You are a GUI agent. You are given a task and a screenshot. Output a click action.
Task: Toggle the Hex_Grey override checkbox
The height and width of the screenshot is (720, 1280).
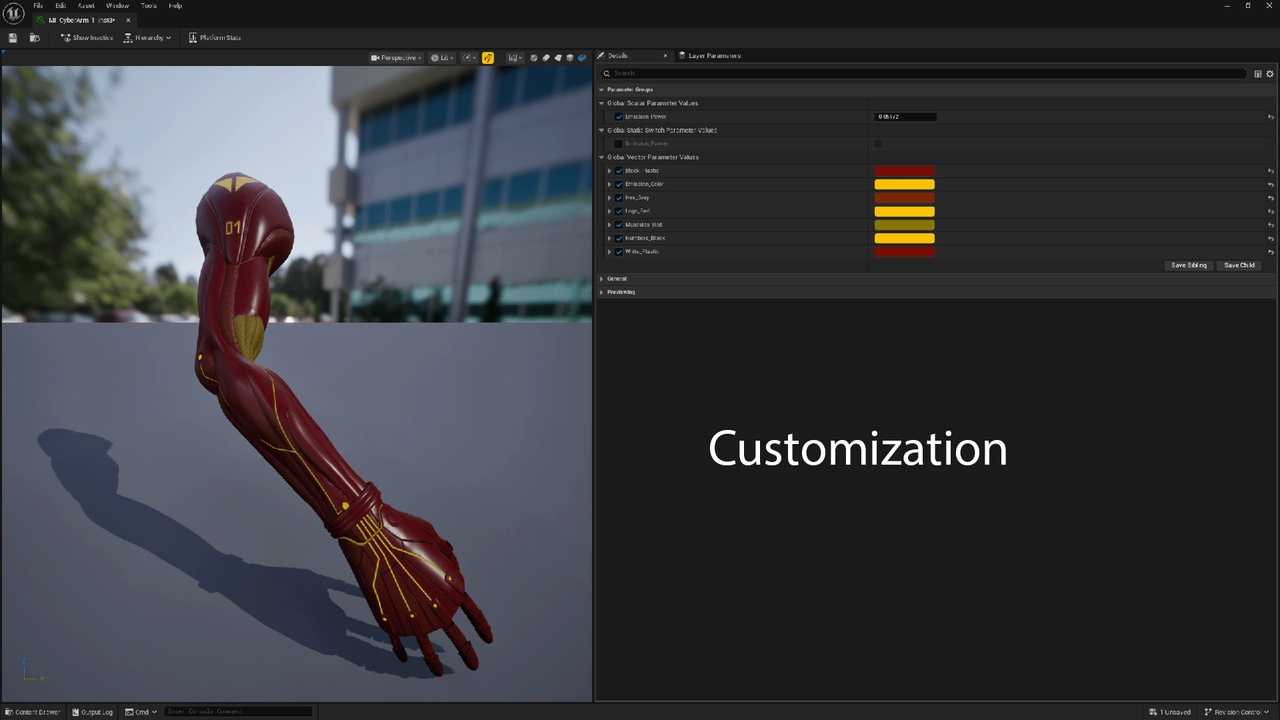coord(619,198)
